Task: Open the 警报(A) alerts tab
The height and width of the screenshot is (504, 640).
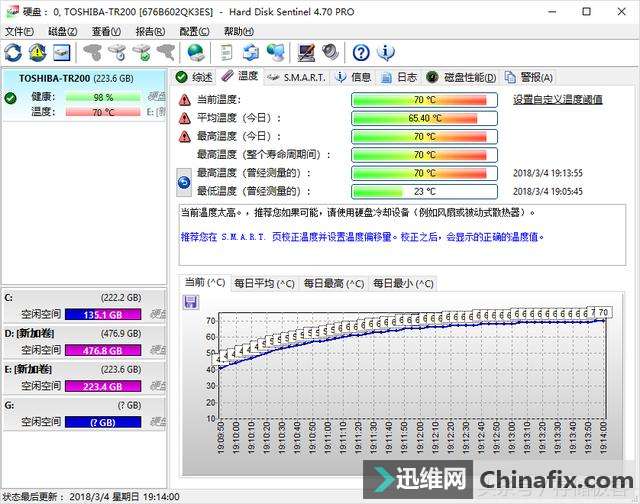Action: tap(529, 77)
